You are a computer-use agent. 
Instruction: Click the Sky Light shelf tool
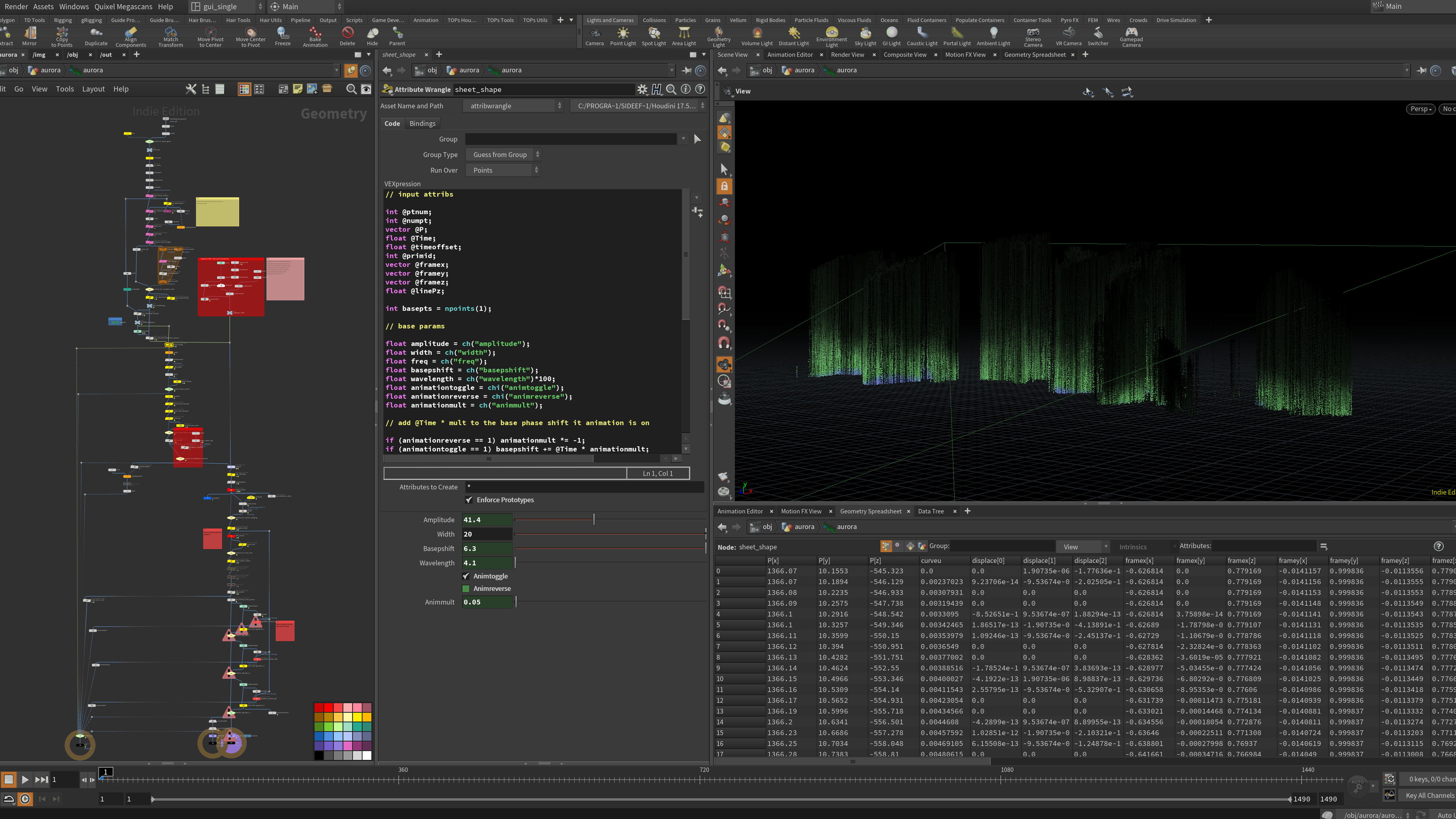coord(865,36)
